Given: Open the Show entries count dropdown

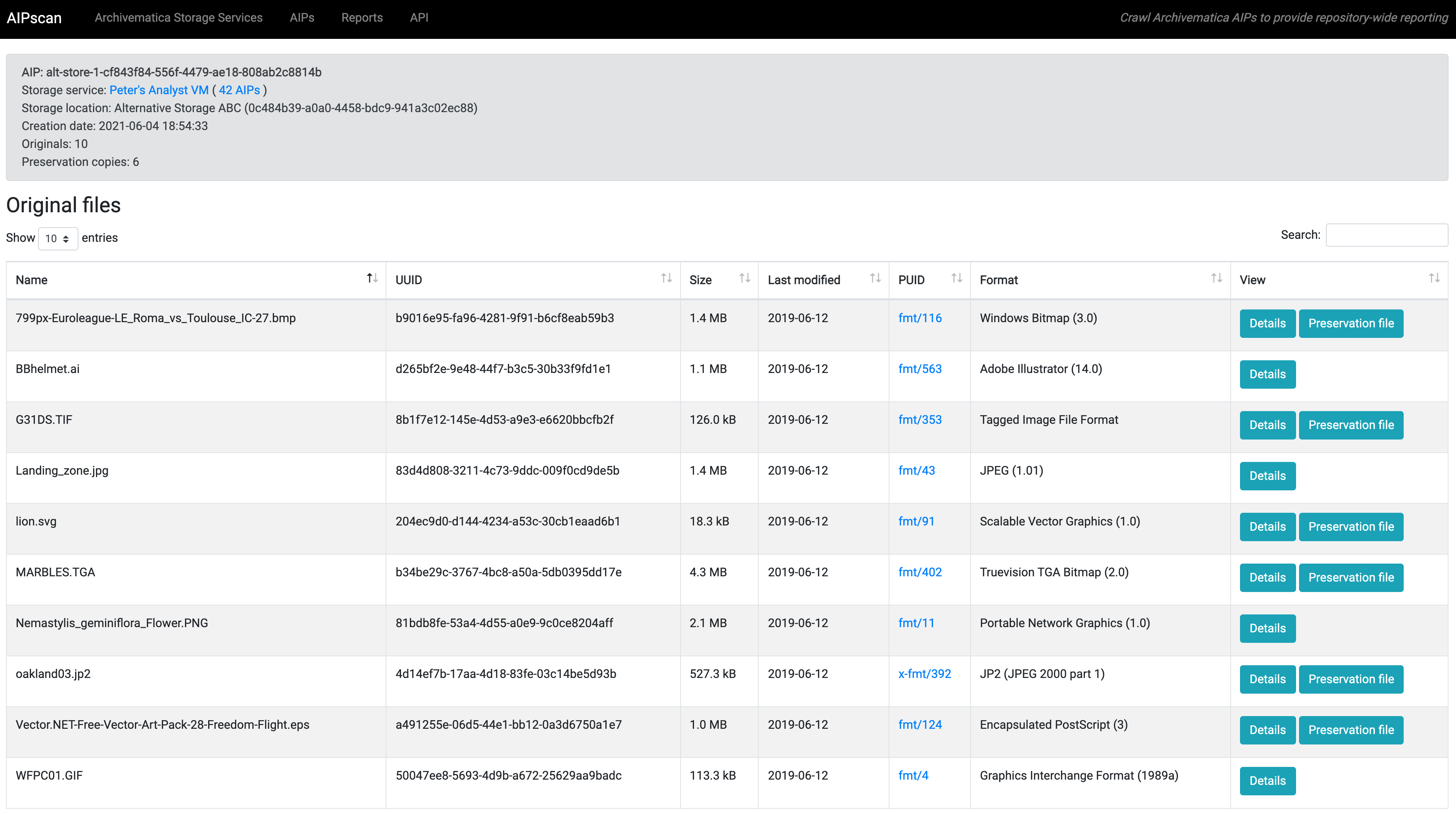Looking at the screenshot, I should (x=57, y=238).
